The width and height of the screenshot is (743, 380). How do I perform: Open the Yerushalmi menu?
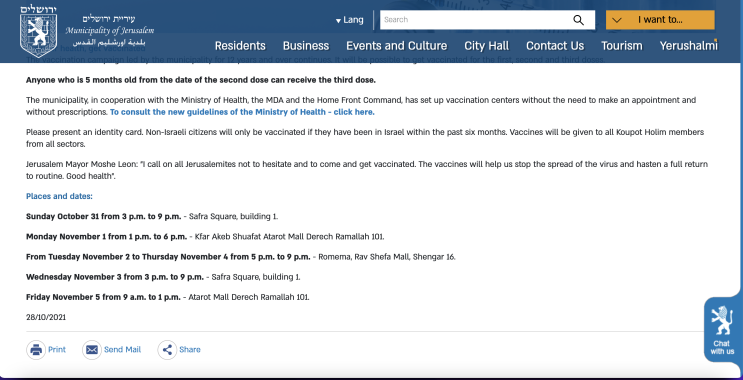click(x=689, y=46)
